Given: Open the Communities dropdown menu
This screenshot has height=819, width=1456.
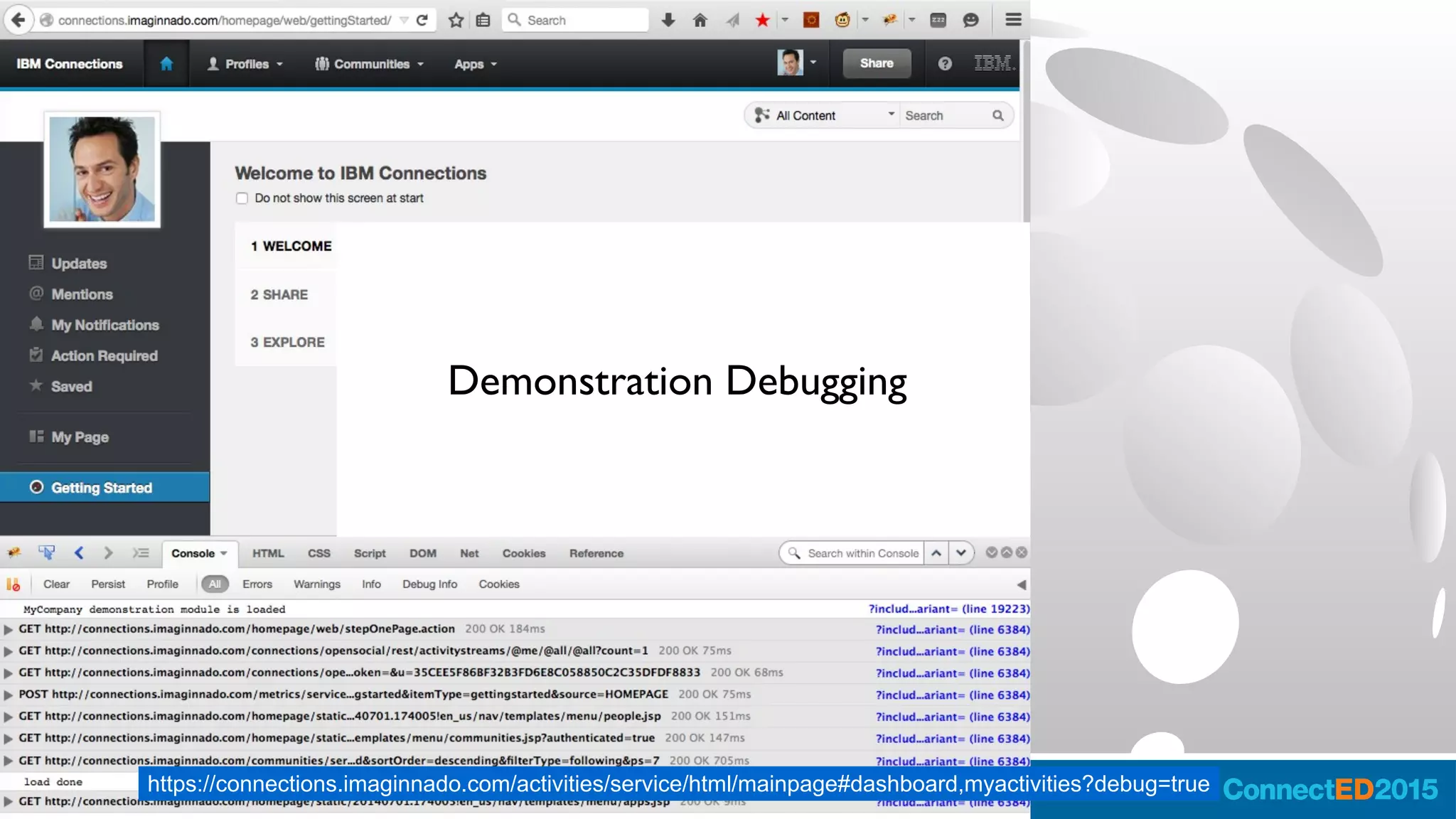Looking at the screenshot, I should tap(369, 64).
